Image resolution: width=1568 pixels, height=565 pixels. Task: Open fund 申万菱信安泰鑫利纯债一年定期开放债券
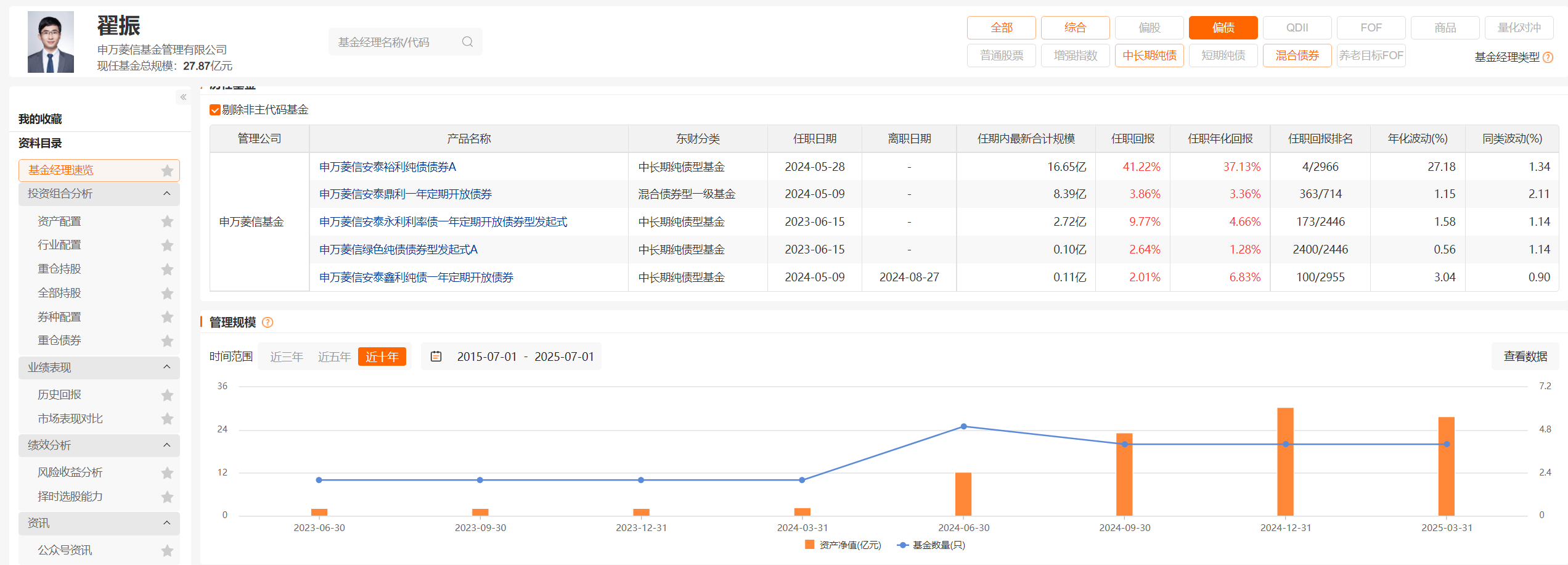pos(416,277)
